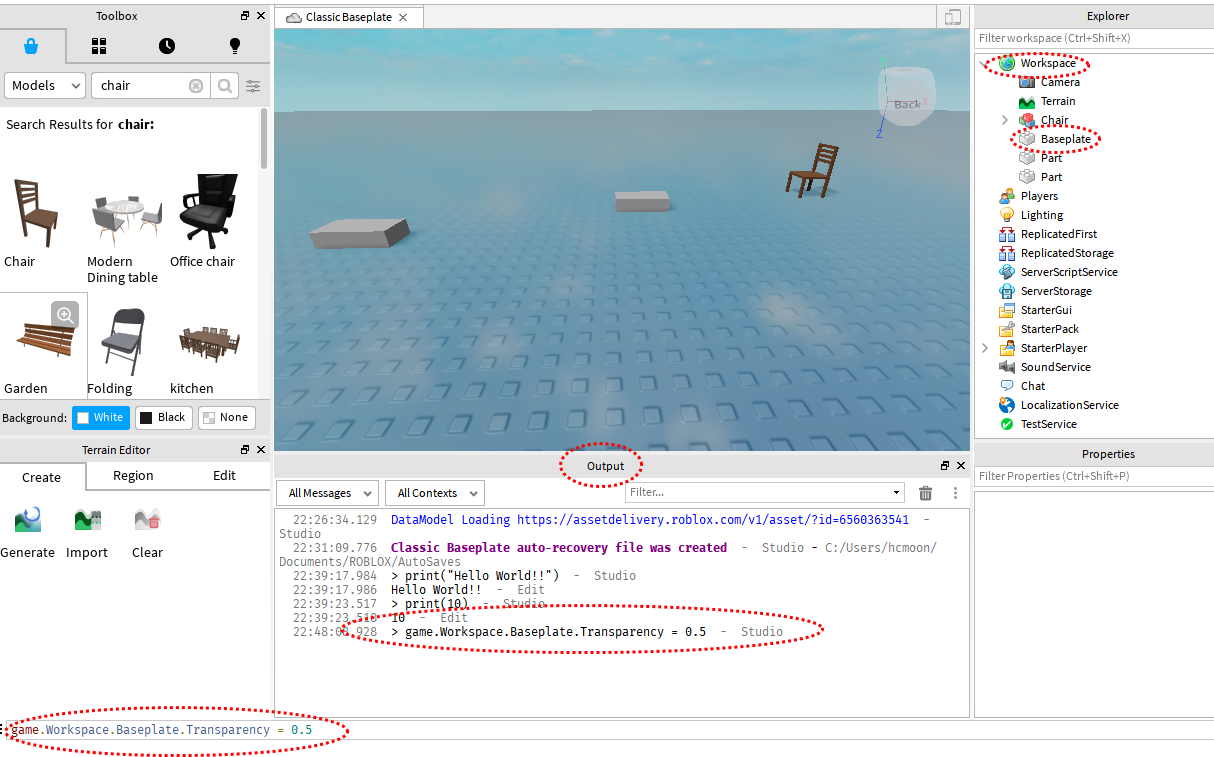Open the Models category dropdown

[x=45, y=86]
